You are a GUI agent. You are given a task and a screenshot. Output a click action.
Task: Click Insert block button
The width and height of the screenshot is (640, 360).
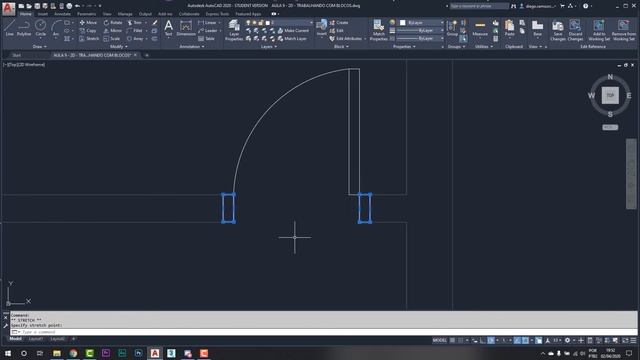coord(321,28)
